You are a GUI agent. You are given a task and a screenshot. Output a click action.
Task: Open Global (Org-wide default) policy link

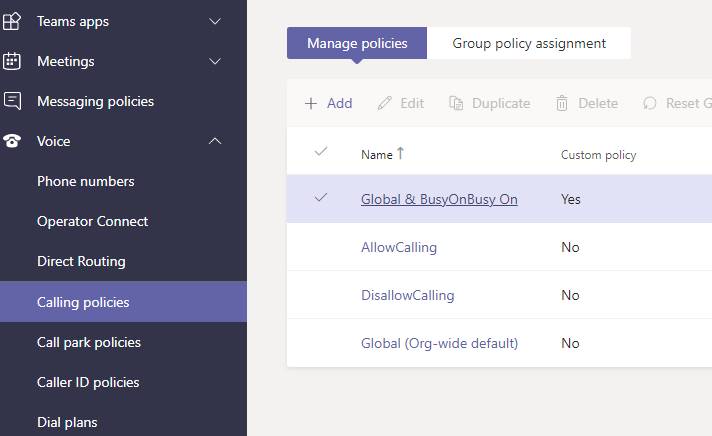pyautogui.click(x=439, y=343)
